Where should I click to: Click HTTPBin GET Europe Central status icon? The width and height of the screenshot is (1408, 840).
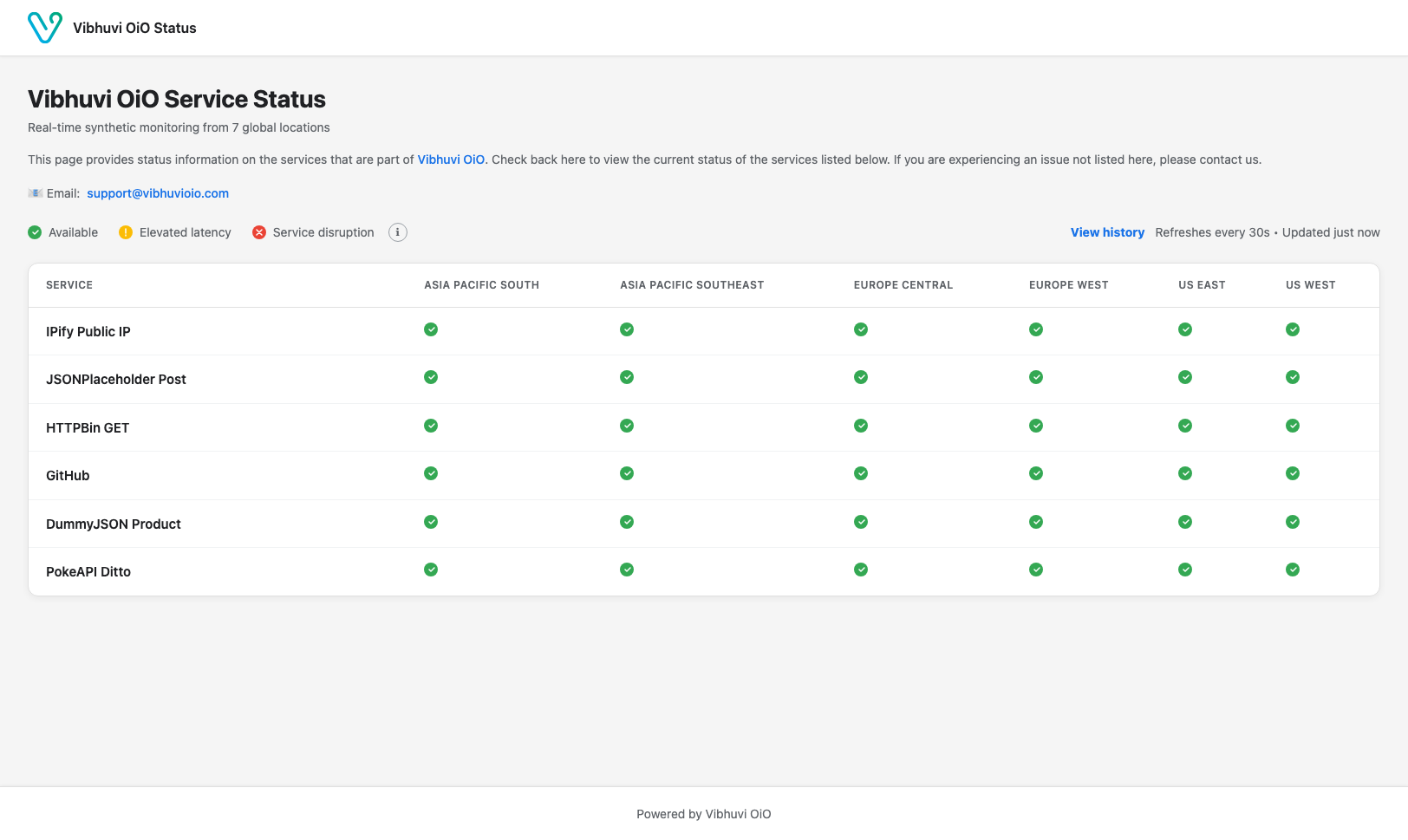pos(861,426)
